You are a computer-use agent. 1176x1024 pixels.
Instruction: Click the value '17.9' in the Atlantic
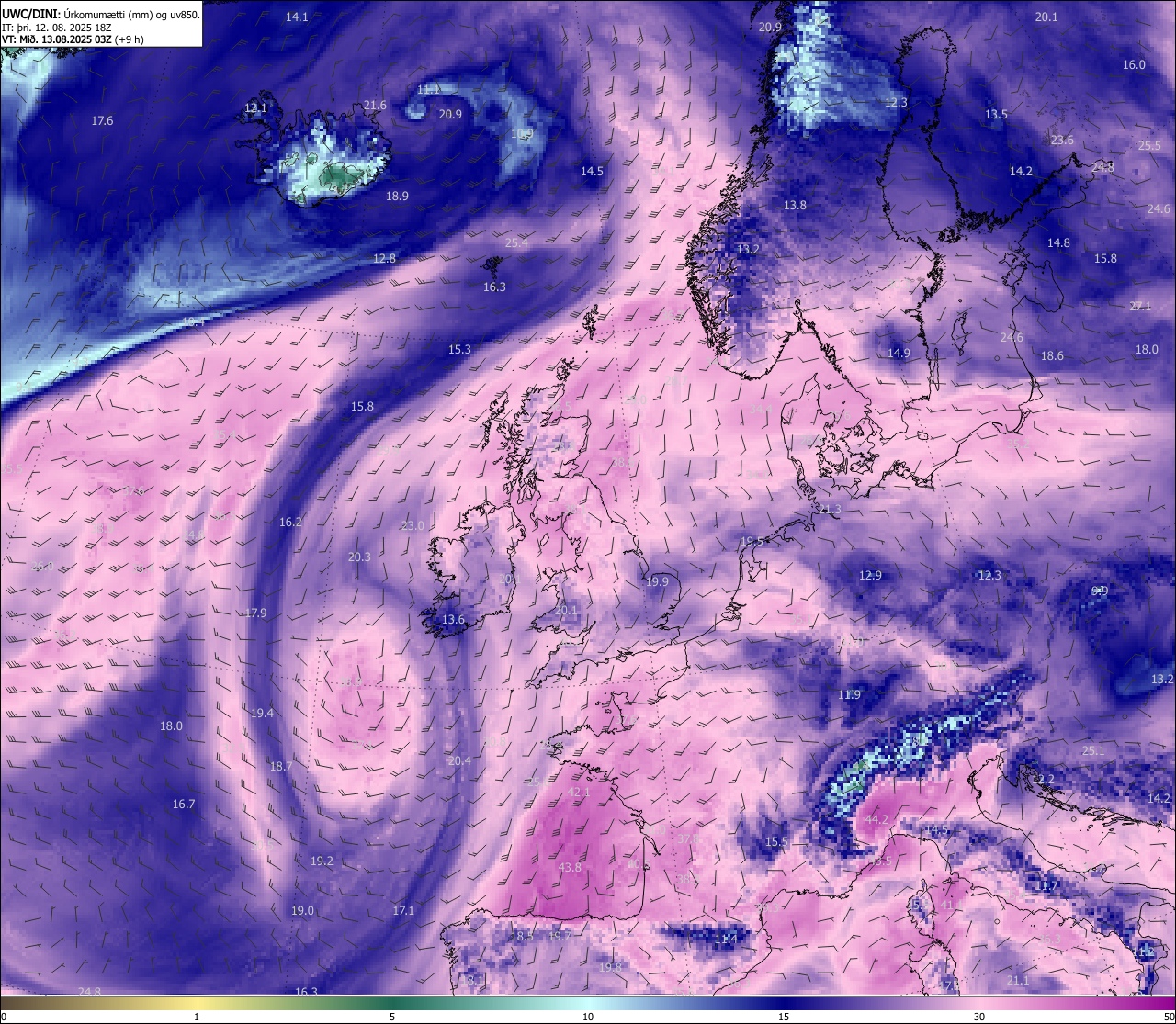[255, 613]
